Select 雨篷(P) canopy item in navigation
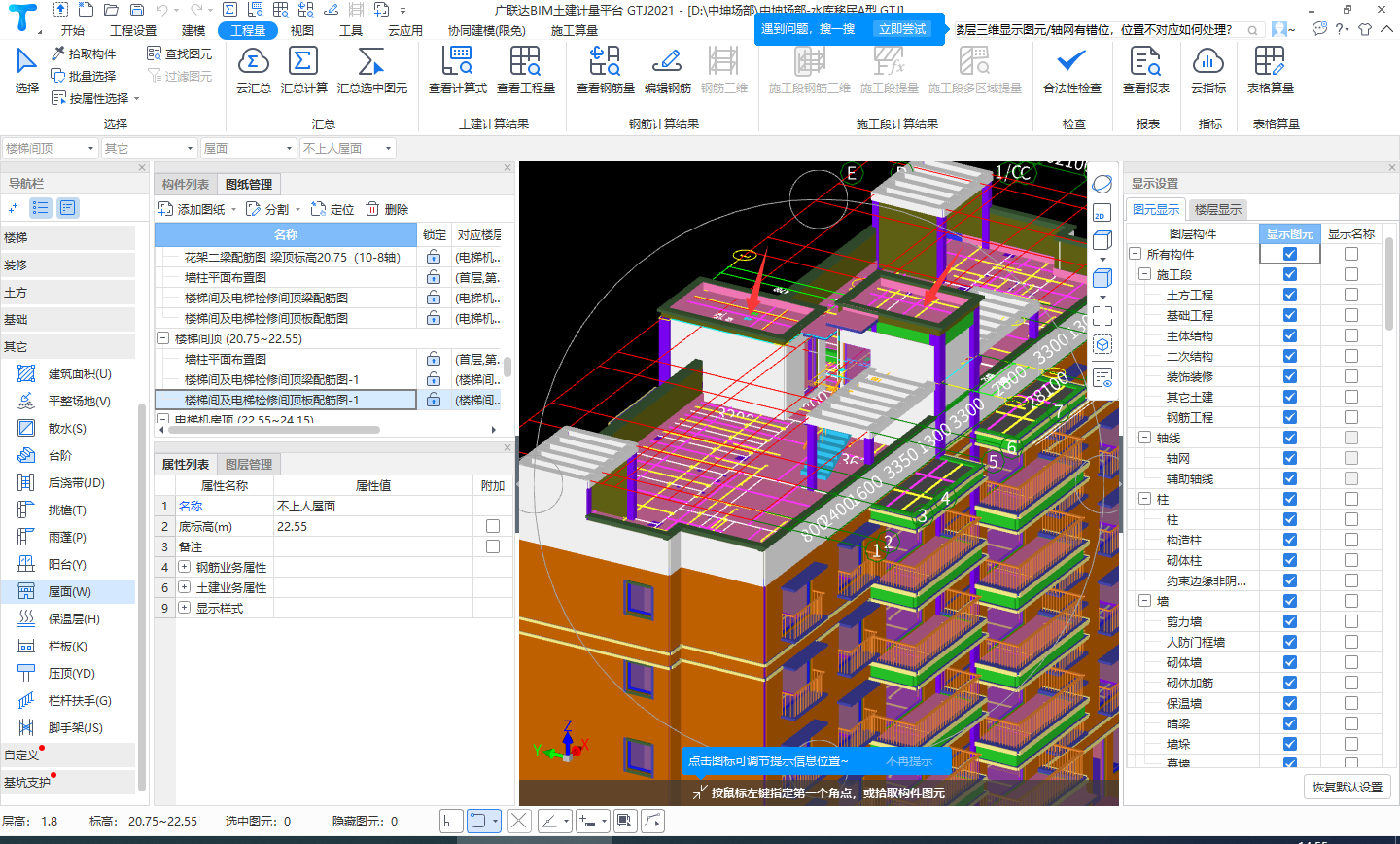The height and width of the screenshot is (844, 1400). 68,537
